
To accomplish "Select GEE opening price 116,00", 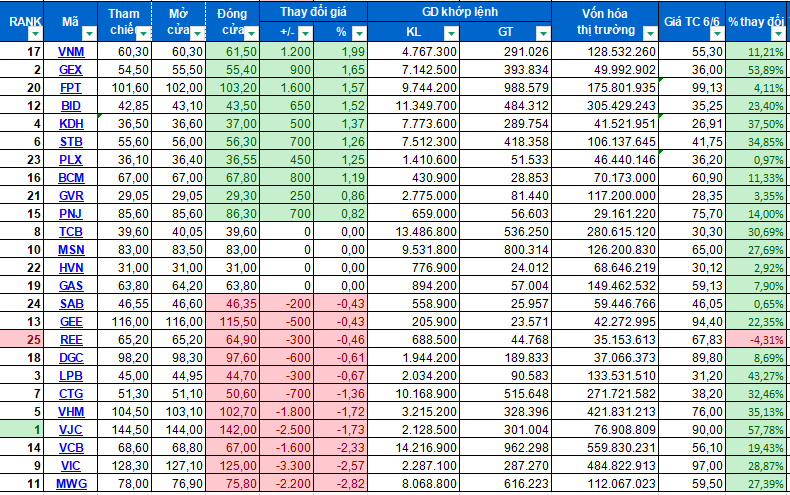I will point(178,322).
